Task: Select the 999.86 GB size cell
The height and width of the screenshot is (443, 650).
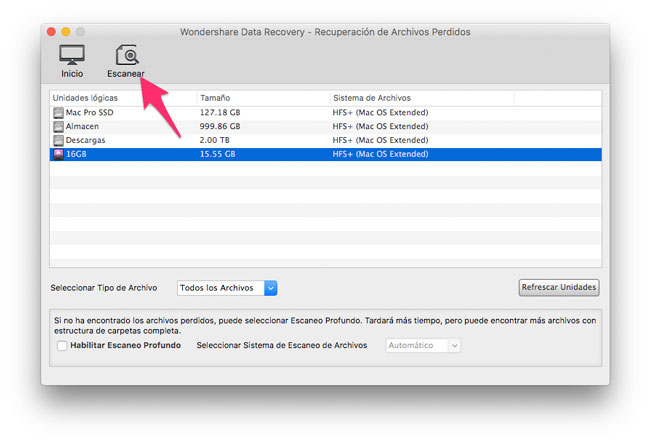Action: click(221, 127)
